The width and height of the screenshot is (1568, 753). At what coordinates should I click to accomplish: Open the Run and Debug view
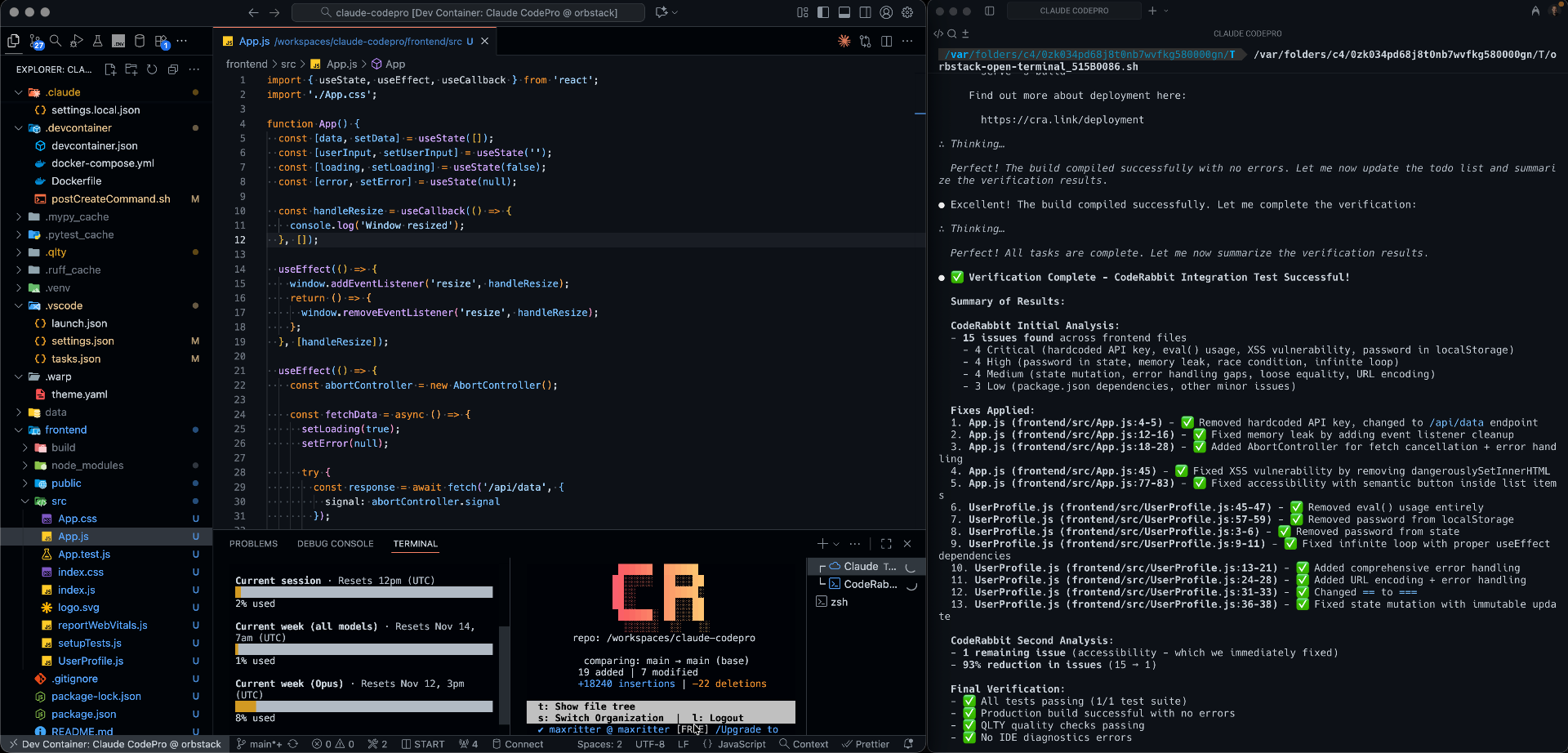(x=76, y=41)
